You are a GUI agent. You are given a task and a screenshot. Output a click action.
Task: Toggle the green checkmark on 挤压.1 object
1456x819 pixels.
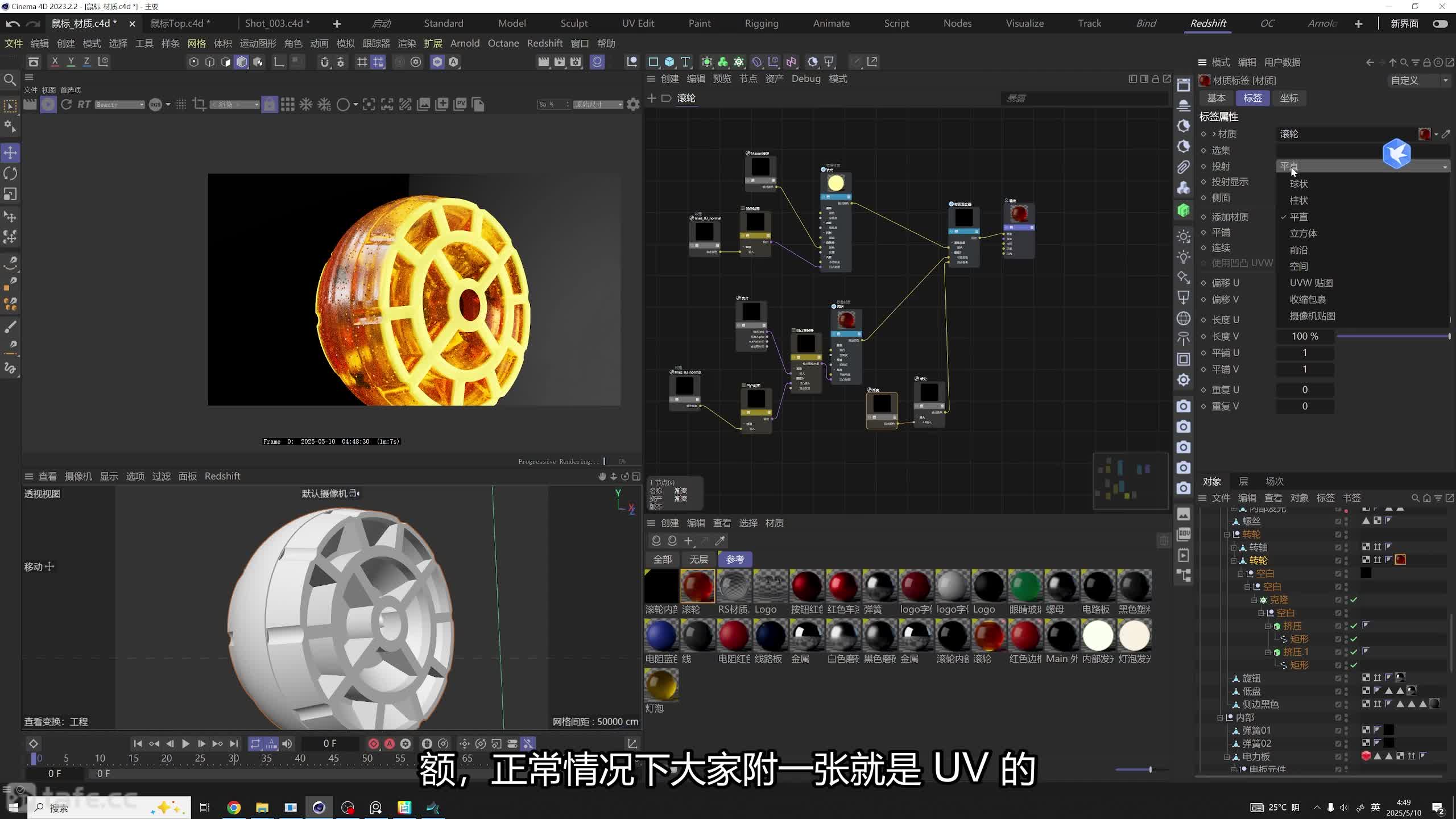click(x=1354, y=652)
